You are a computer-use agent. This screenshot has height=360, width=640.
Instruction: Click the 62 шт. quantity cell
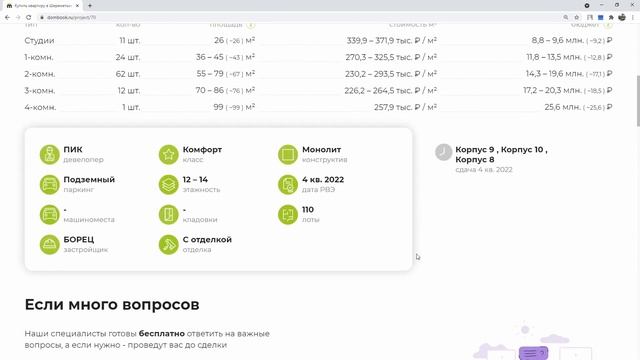click(128, 74)
